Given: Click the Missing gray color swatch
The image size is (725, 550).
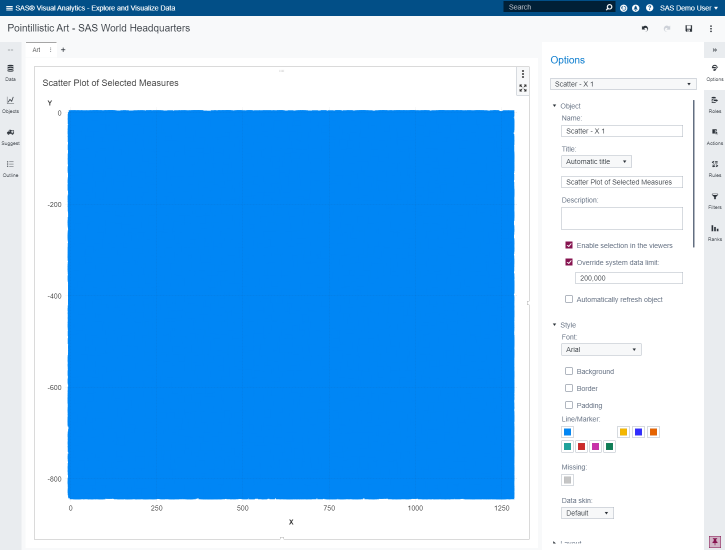Looking at the screenshot, I should click(x=567, y=480).
